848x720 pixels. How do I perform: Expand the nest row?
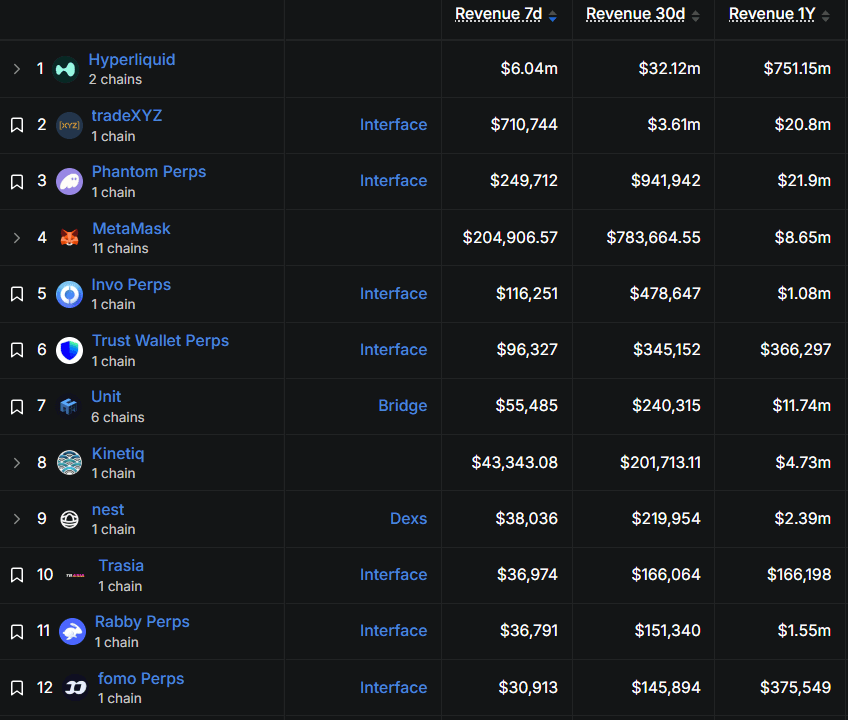pyautogui.click(x=17, y=519)
